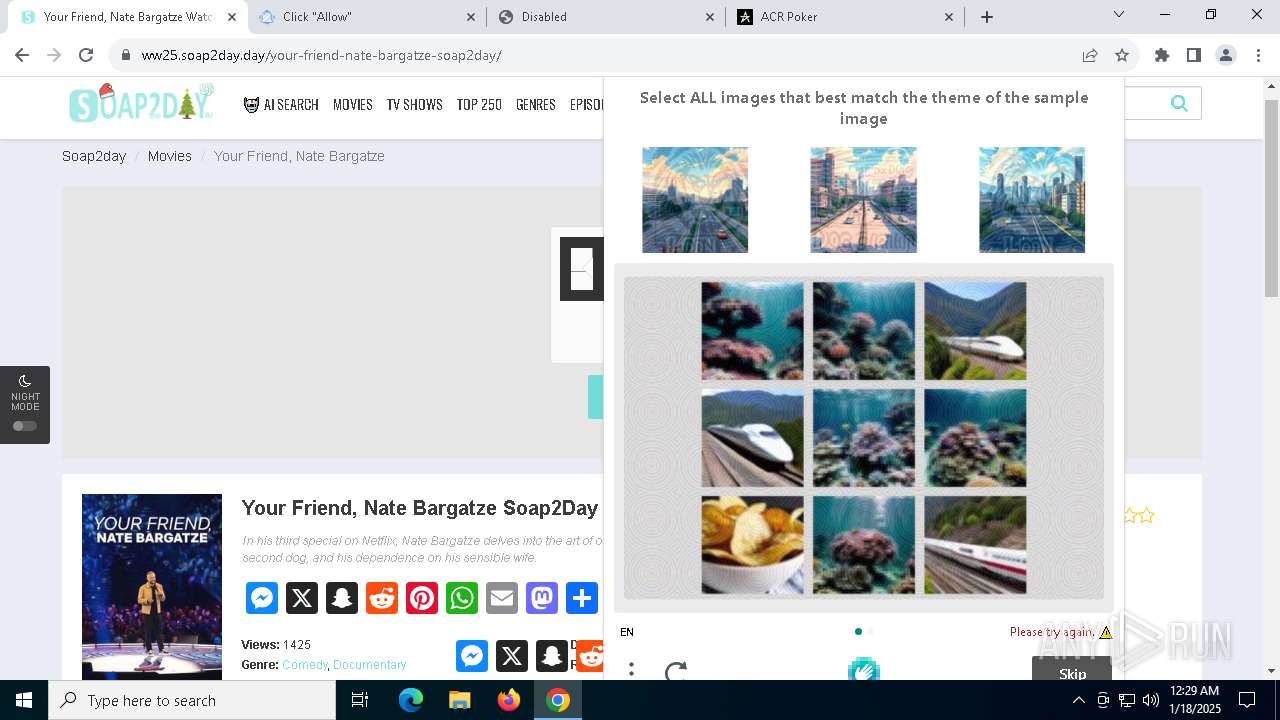Click first sample city highway image
This screenshot has height=720, width=1280.
(695, 200)
